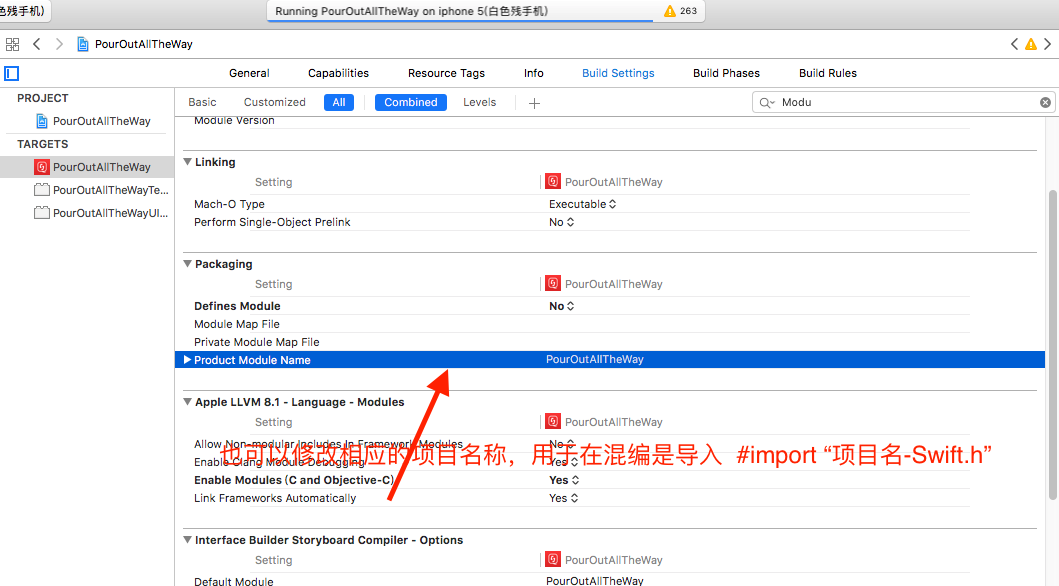This screenshot has height=586, width=1059.
Task: Select the Link Frameworks Automatically label
Action: (275, 498)
